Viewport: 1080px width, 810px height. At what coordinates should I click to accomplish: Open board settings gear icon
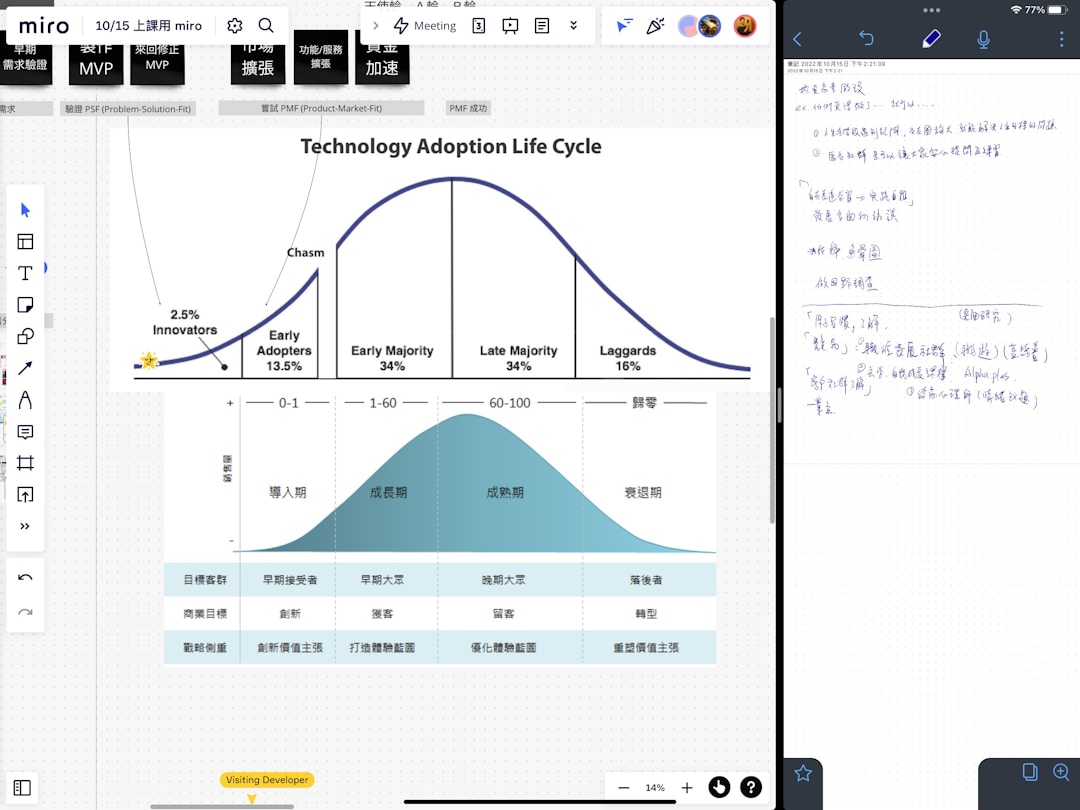click(234, 26)
